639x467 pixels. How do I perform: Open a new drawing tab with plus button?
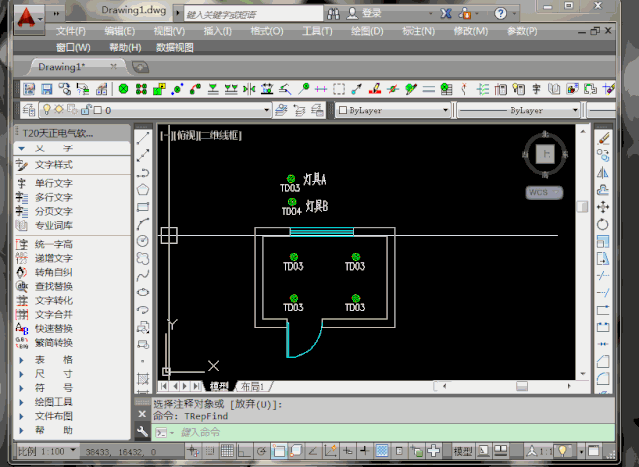pos(140,67)
